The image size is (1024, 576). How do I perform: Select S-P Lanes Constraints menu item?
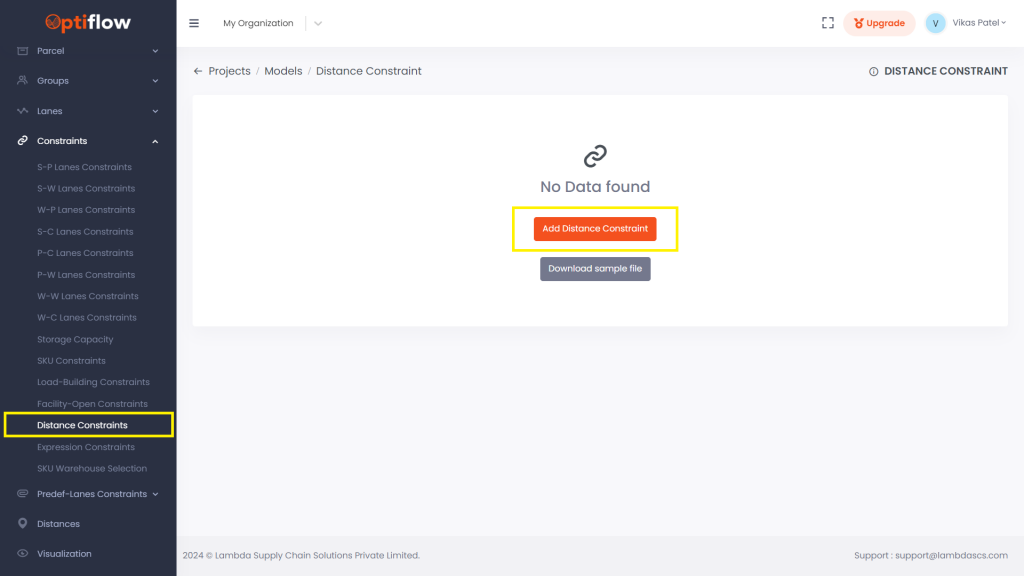(84, 167)
